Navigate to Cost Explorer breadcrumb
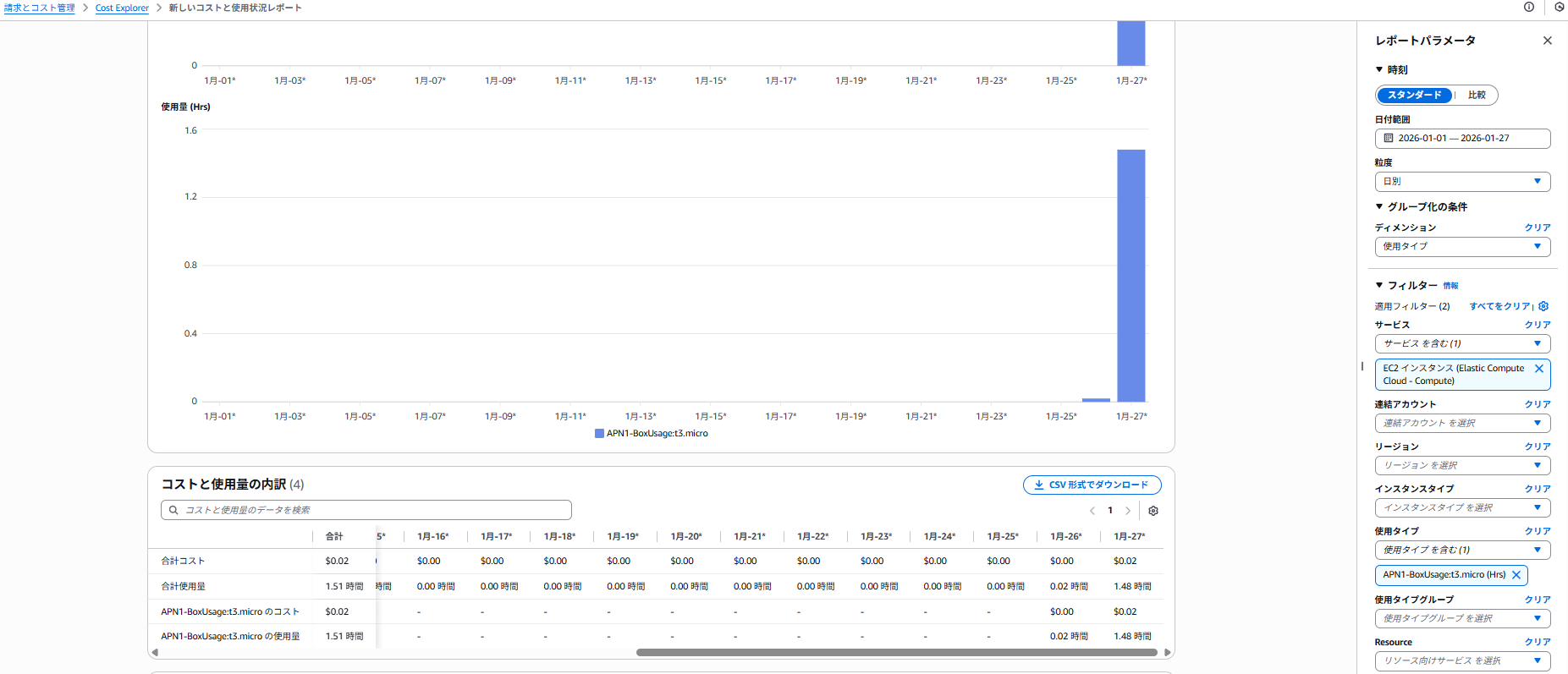Screen dimensions: 1568x674 tap(122, 8)
